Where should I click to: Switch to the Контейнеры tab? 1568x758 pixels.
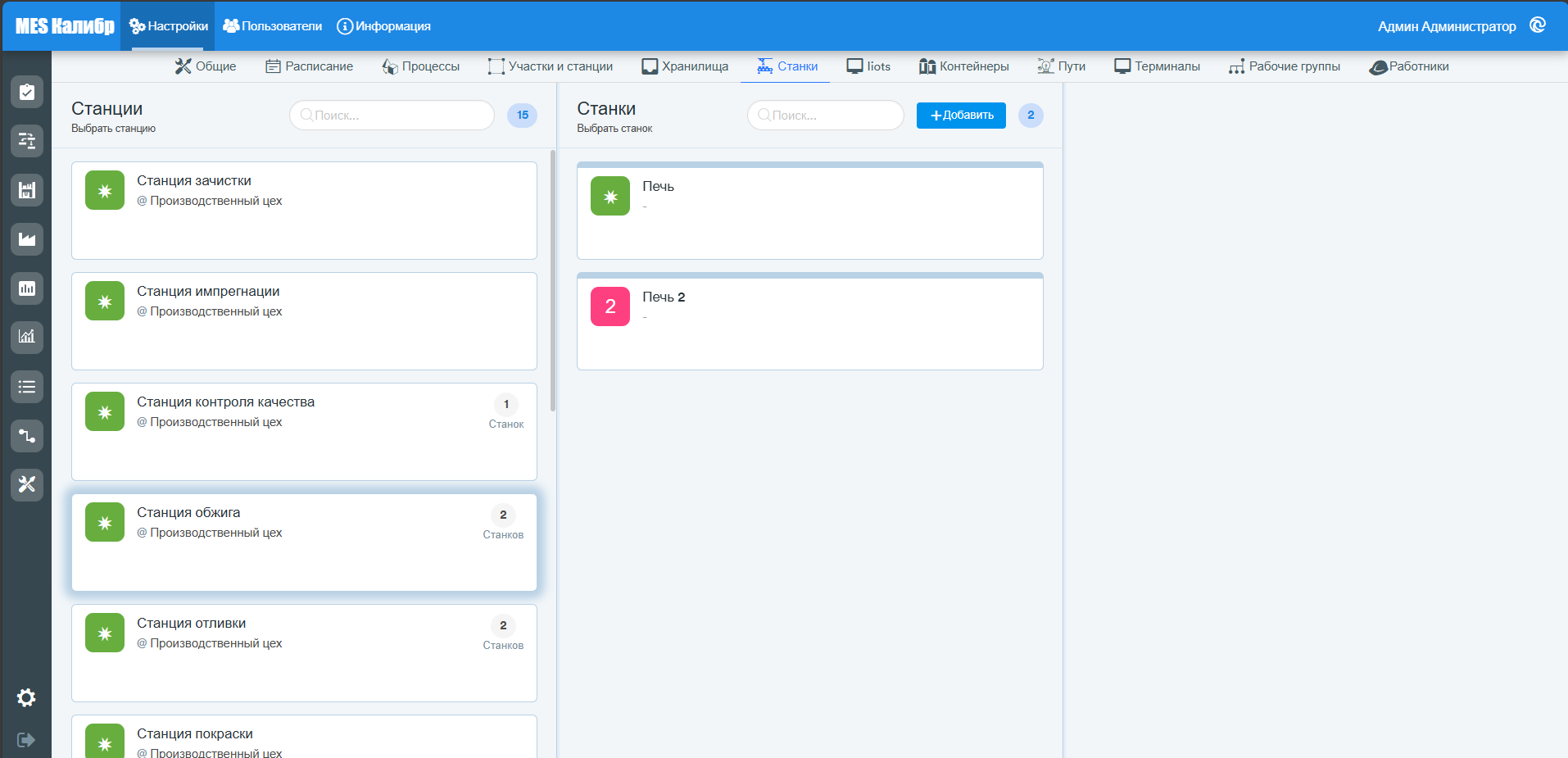pos(963,66)
